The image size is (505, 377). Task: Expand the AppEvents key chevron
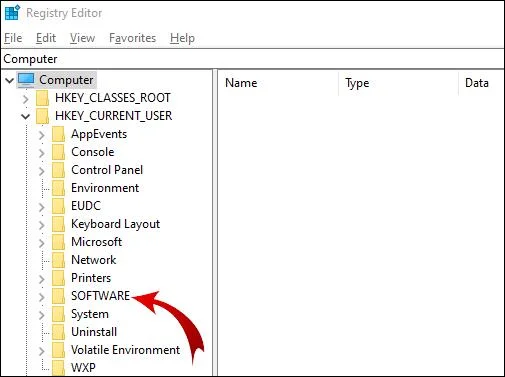coord(42,135)
